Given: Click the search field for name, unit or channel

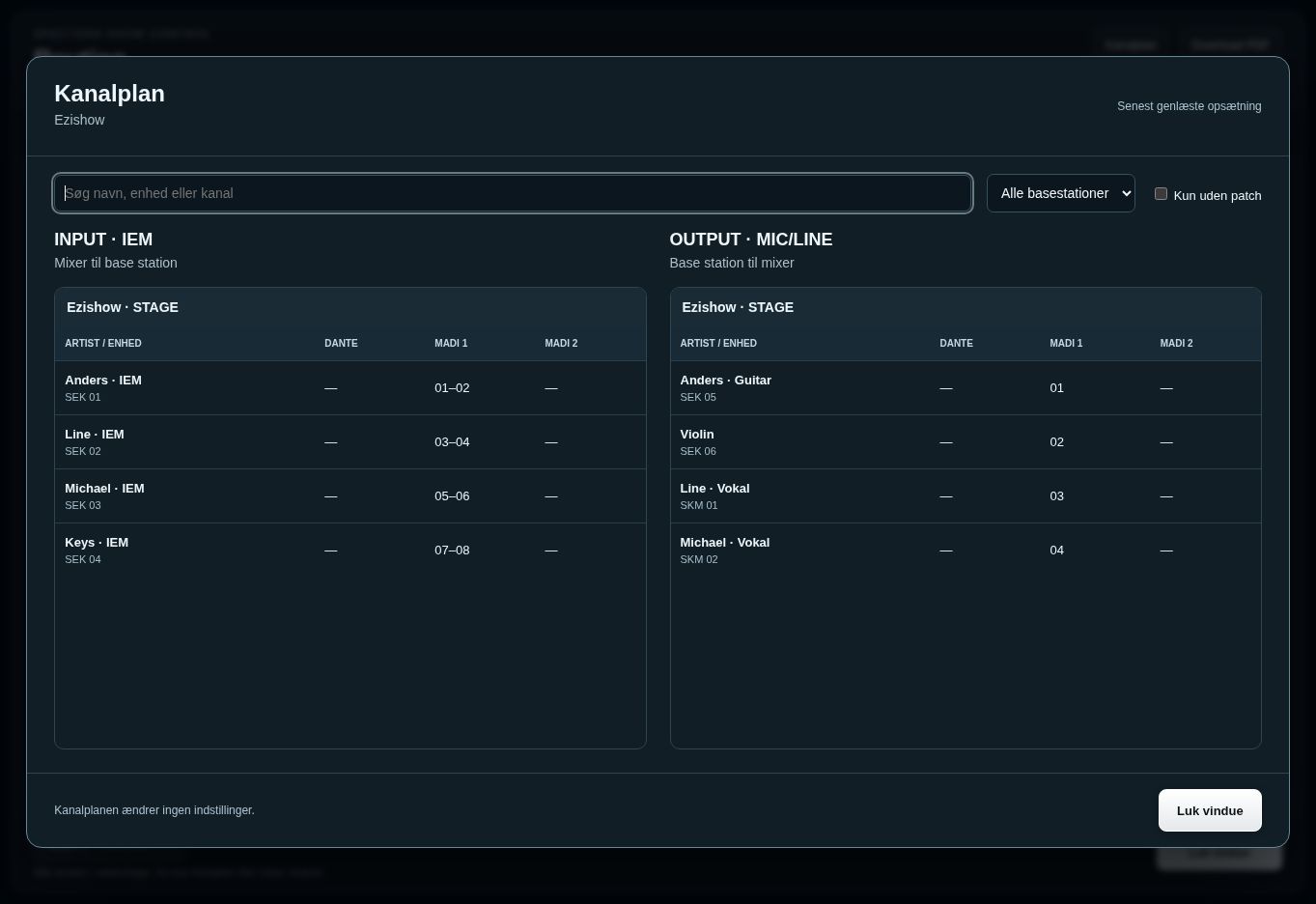Looking at the screenshot, I should [x=512, y=193].
